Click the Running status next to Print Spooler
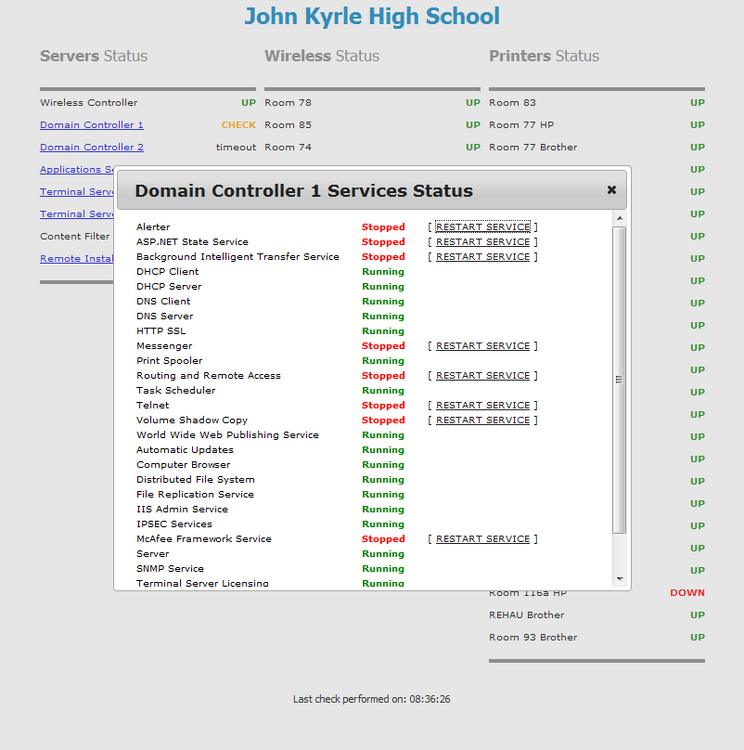This screenshot has width=744, height=750. (x=383, y=360)
